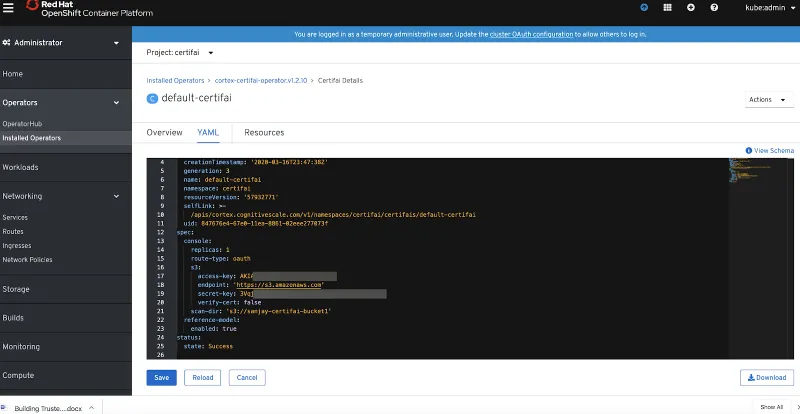800x414 pixels.
Task: Collapse the Operators navigation section
Action: (66, 102)
